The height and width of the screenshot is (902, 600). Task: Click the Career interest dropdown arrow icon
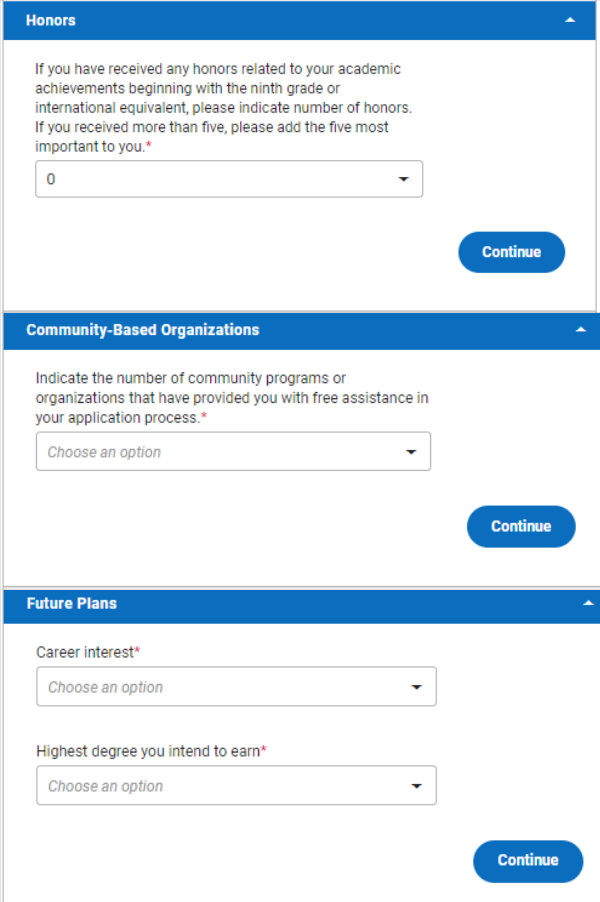coord(418,687)
